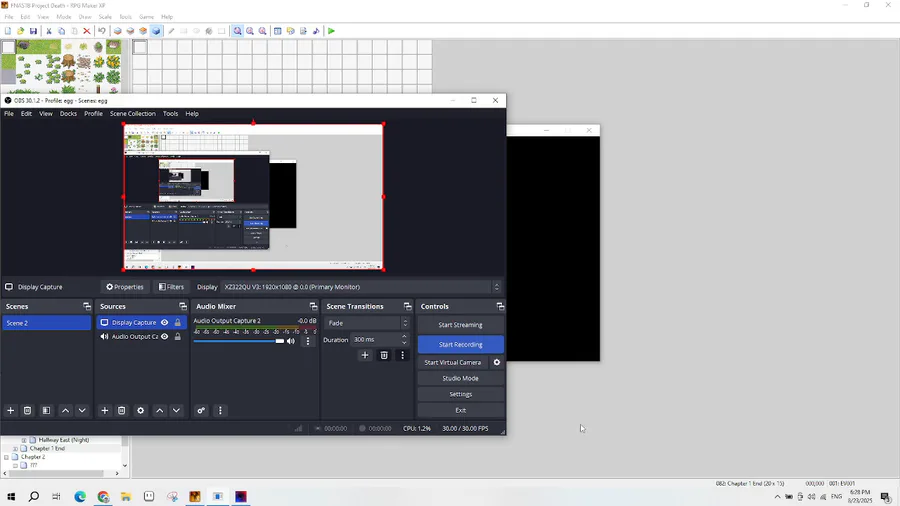Viewport: 900px width, 506px height.
Task: Click the Cut scissors icon in RPG Maker toolbar
Action: pyautogui.click(x=49, y=31)
